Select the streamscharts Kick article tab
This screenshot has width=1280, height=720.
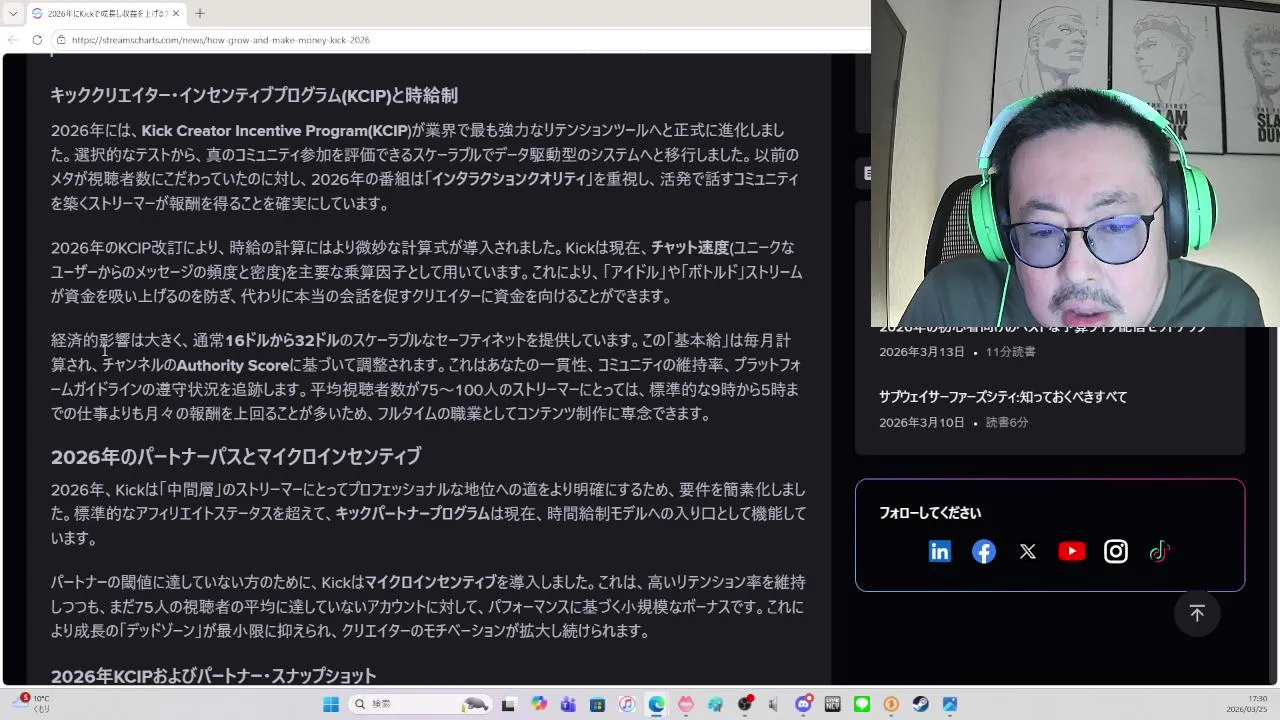pos(106,13)
